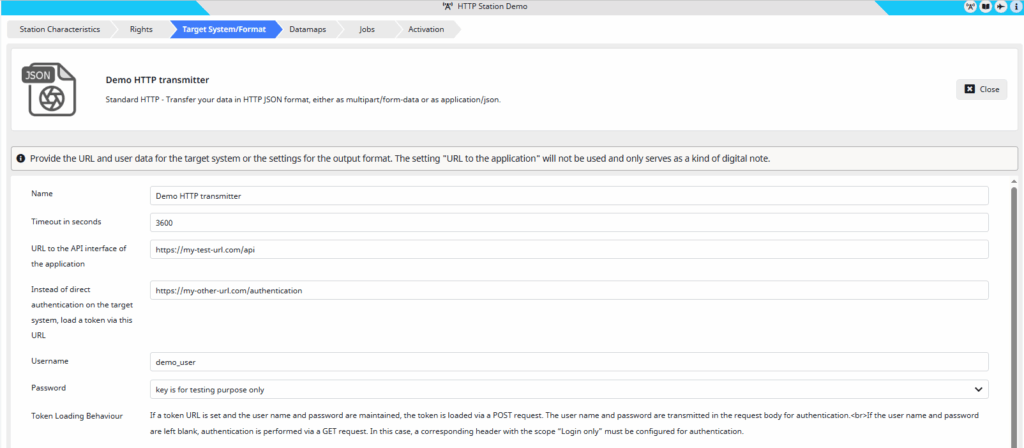Switch to the Rights step
The width and height of the screenshot is (1024, 448).
[x=141, y=29]
